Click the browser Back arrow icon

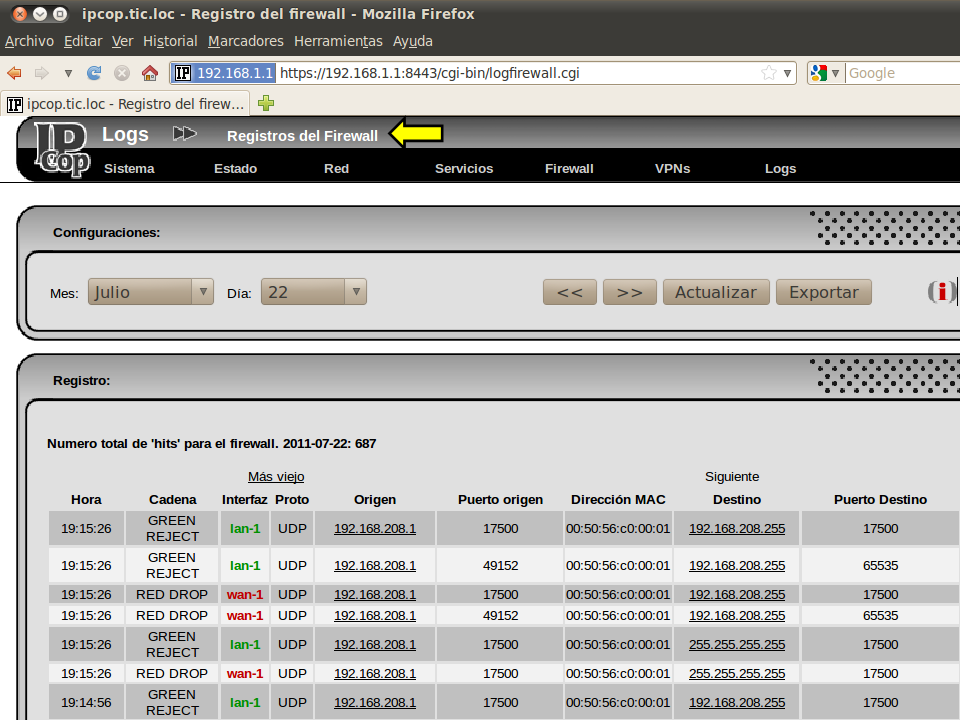[15, 73]
